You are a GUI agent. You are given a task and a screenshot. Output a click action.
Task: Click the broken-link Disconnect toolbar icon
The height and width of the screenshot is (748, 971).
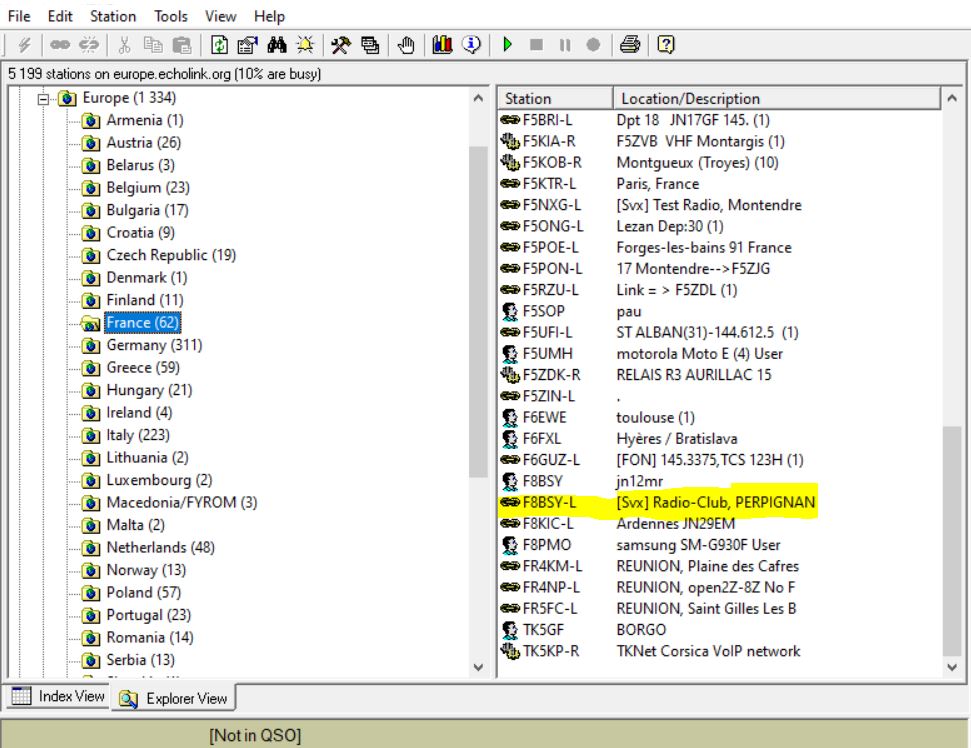(89, 45)
